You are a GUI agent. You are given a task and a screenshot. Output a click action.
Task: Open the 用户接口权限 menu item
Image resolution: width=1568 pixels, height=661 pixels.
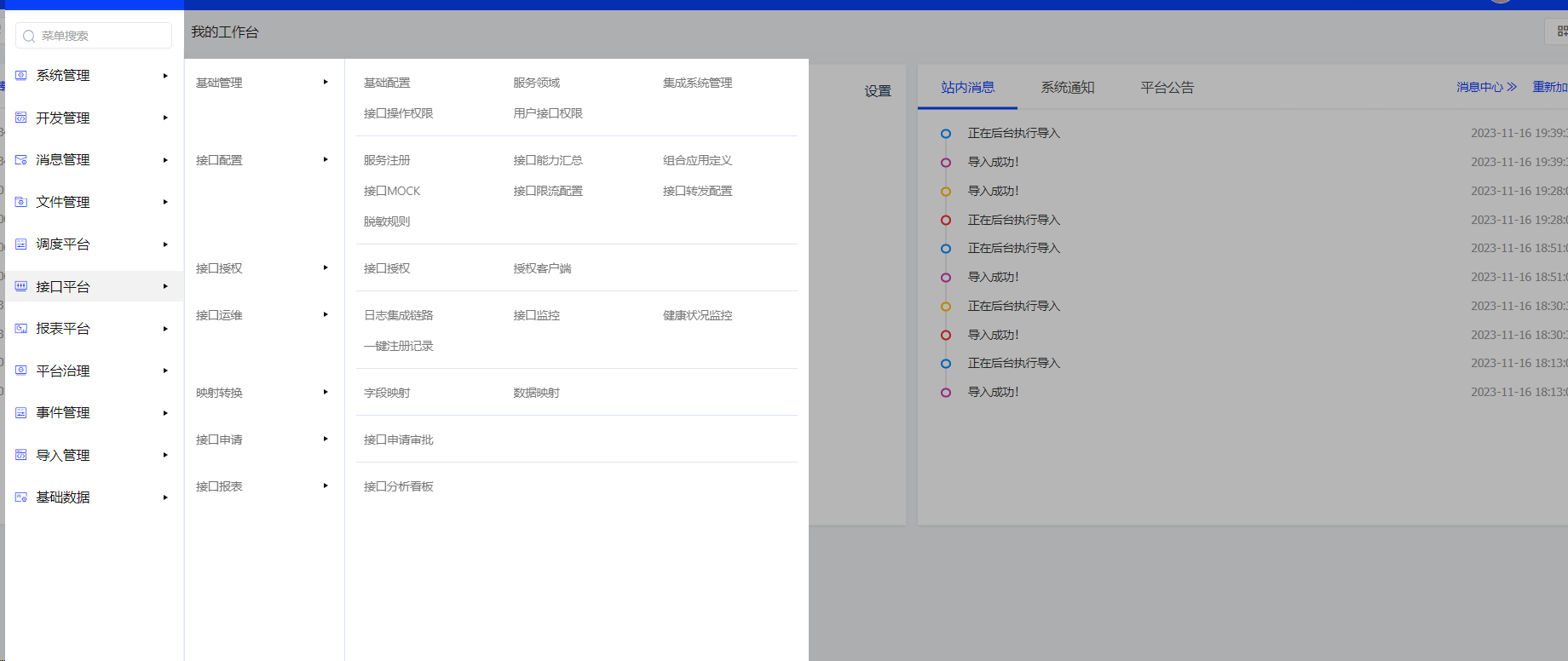548,113
